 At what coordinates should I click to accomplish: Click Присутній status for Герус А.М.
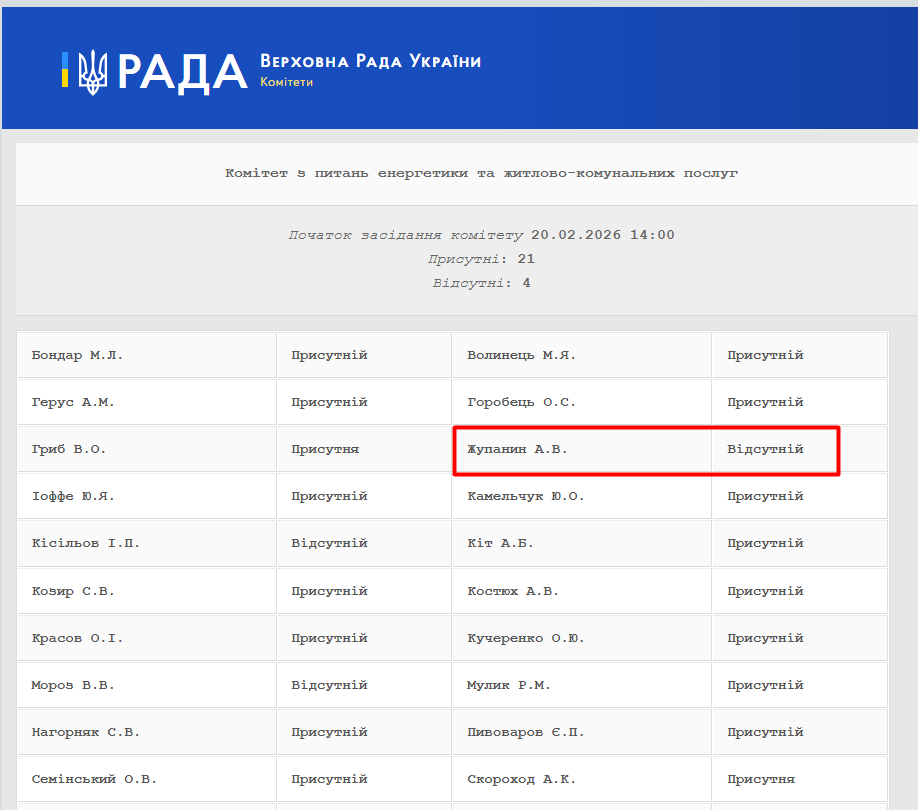pyautogui.click(x=329, y=402)
